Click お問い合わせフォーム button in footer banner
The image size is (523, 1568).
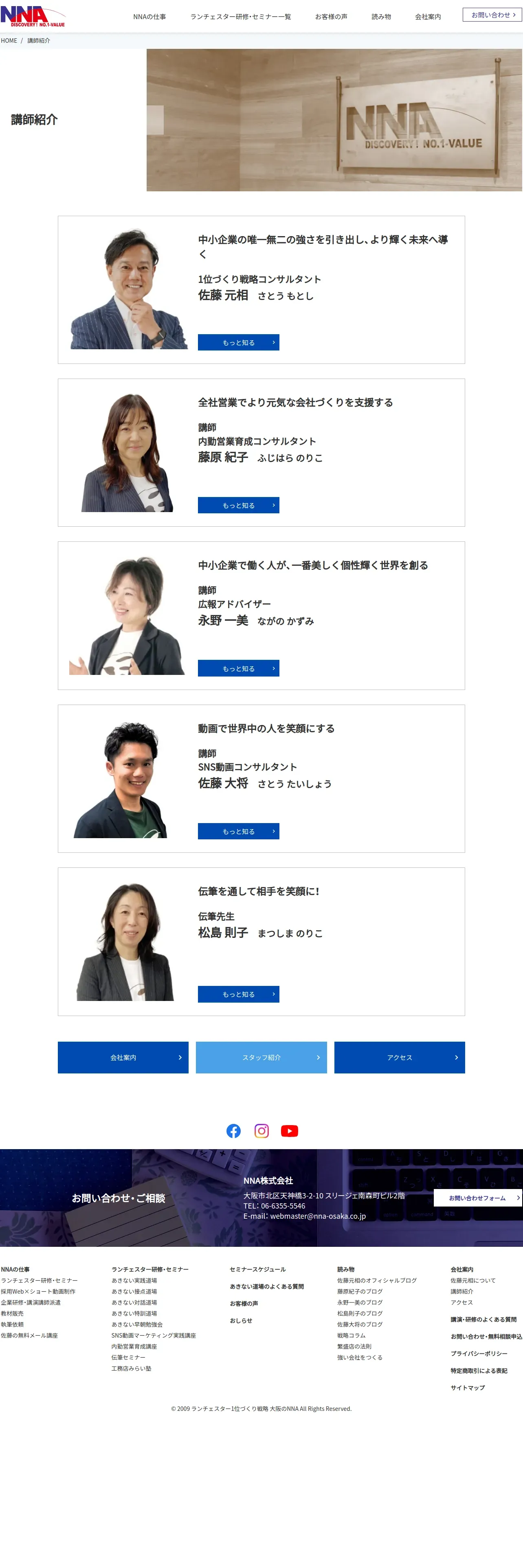pos(478,1198)
